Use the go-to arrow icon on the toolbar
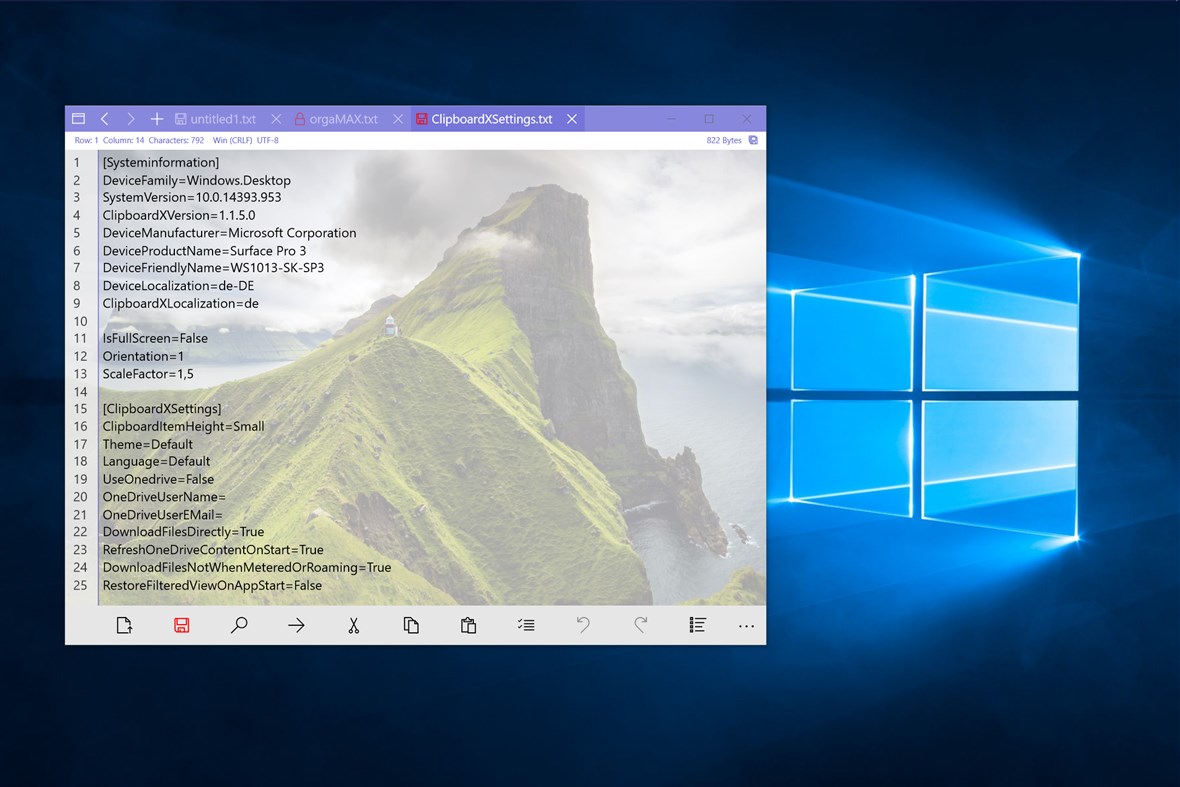This screenshot has width=1180, height=787. pyautogui.click(x=296, y=624)
